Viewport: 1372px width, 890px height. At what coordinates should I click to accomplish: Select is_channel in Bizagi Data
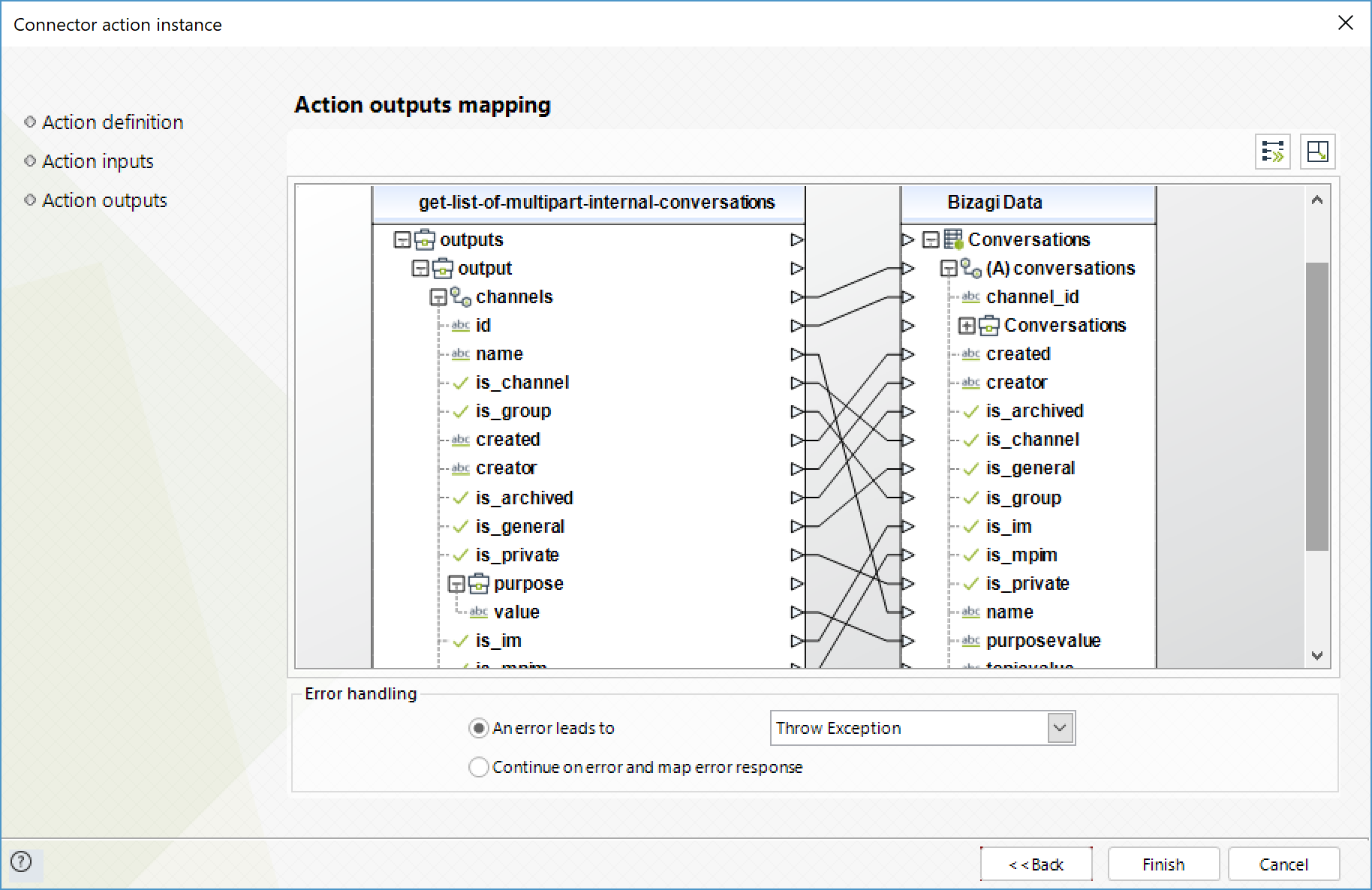point(1033,440)
